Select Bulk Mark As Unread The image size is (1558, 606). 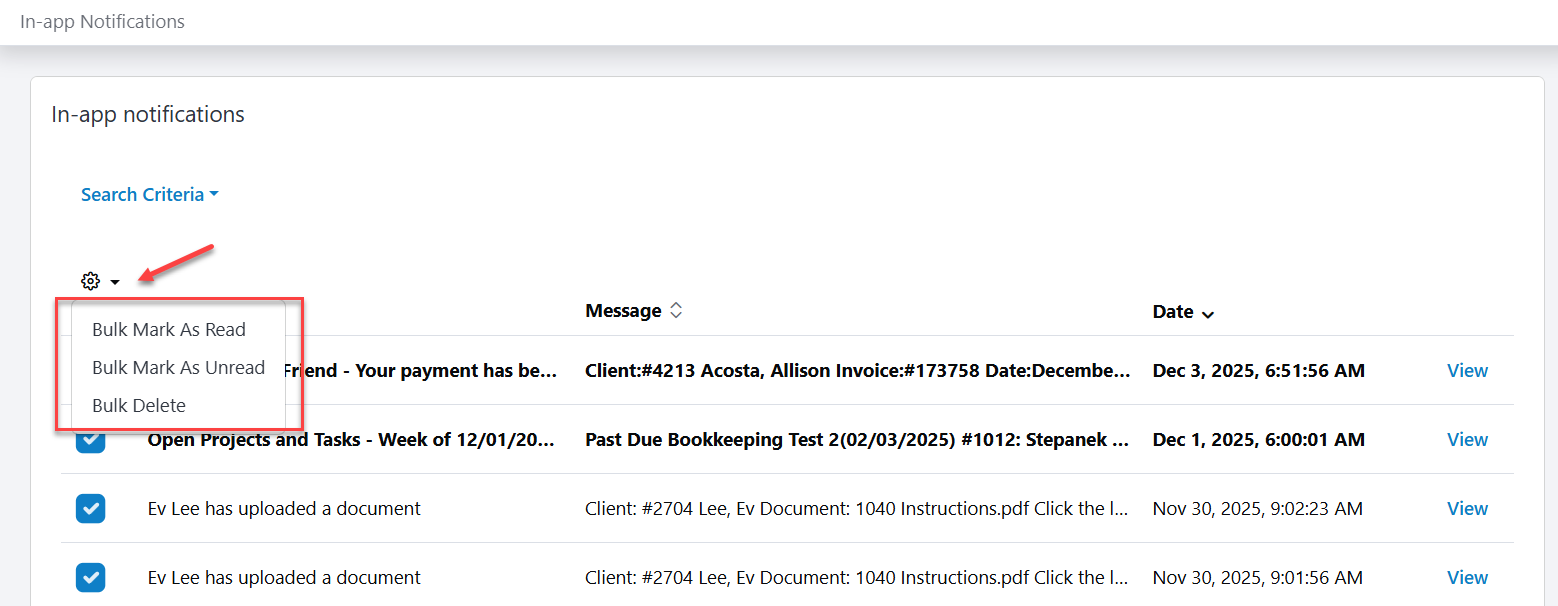pos(178,367)
